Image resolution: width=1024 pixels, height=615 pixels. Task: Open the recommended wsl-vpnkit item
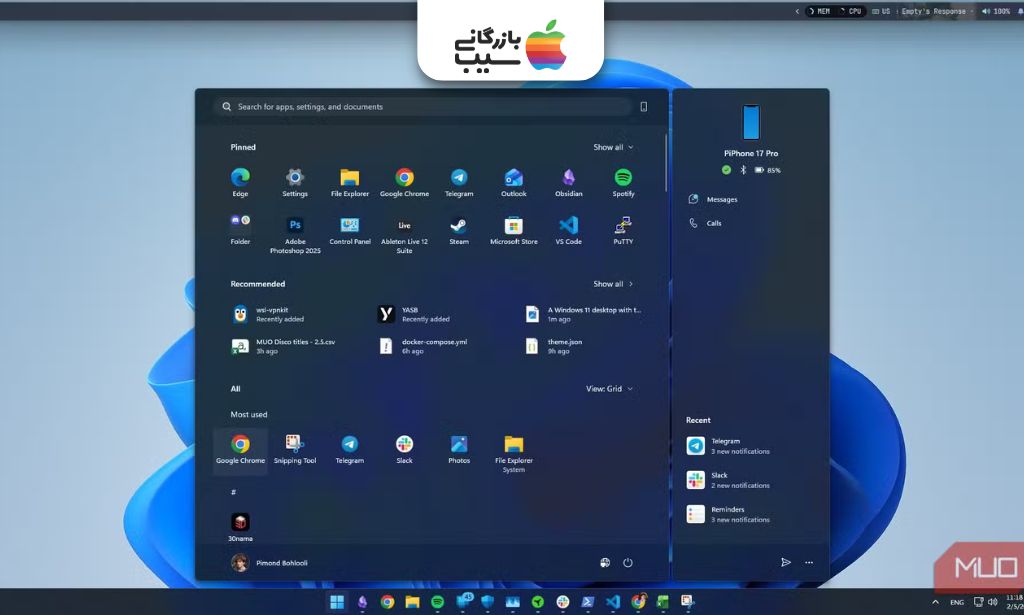pyautogui.click(x=269, y=314)
